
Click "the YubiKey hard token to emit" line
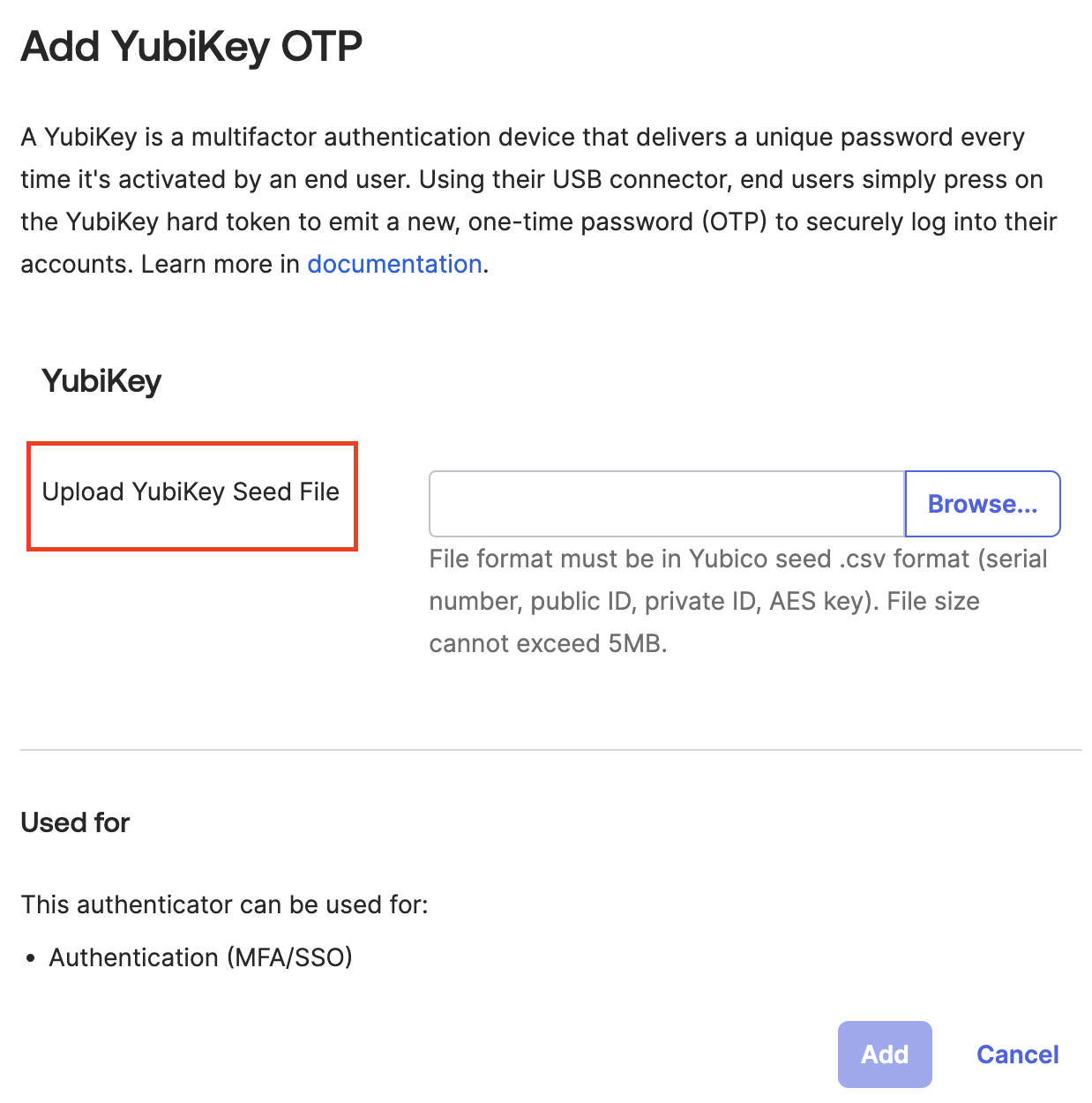tap(538, 221)
